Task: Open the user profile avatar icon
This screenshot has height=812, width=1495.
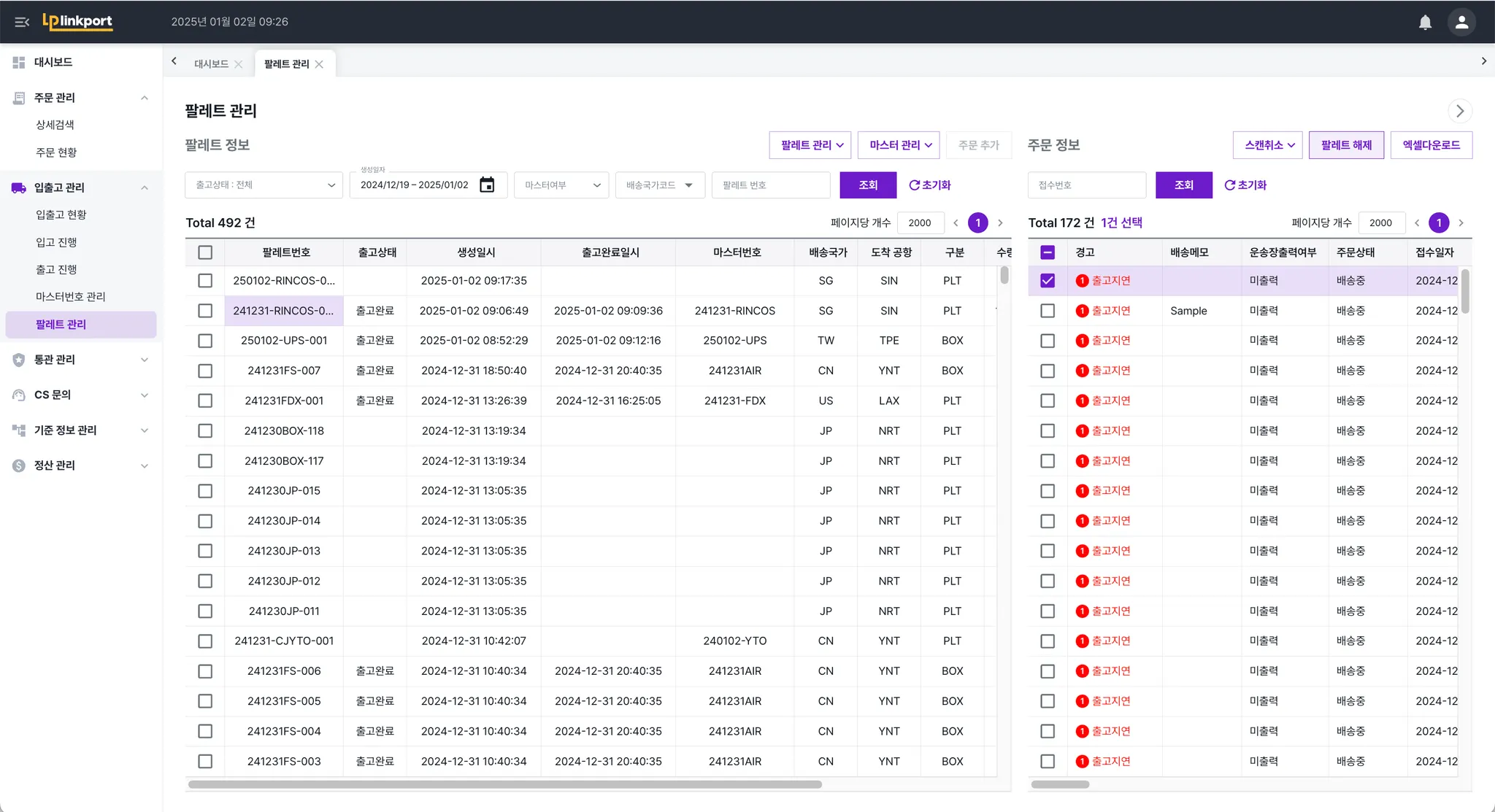Action: 1461,22
